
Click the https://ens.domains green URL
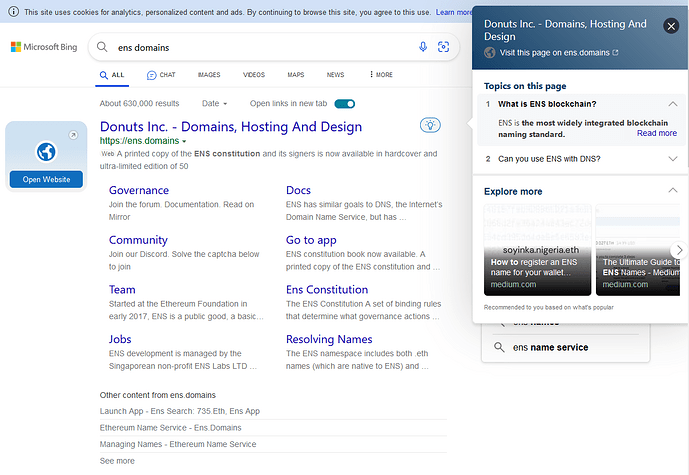click(139, 141)
